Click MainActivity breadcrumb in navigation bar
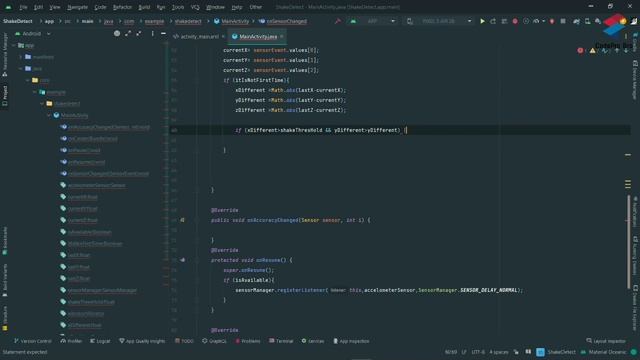 pos(231,21)
